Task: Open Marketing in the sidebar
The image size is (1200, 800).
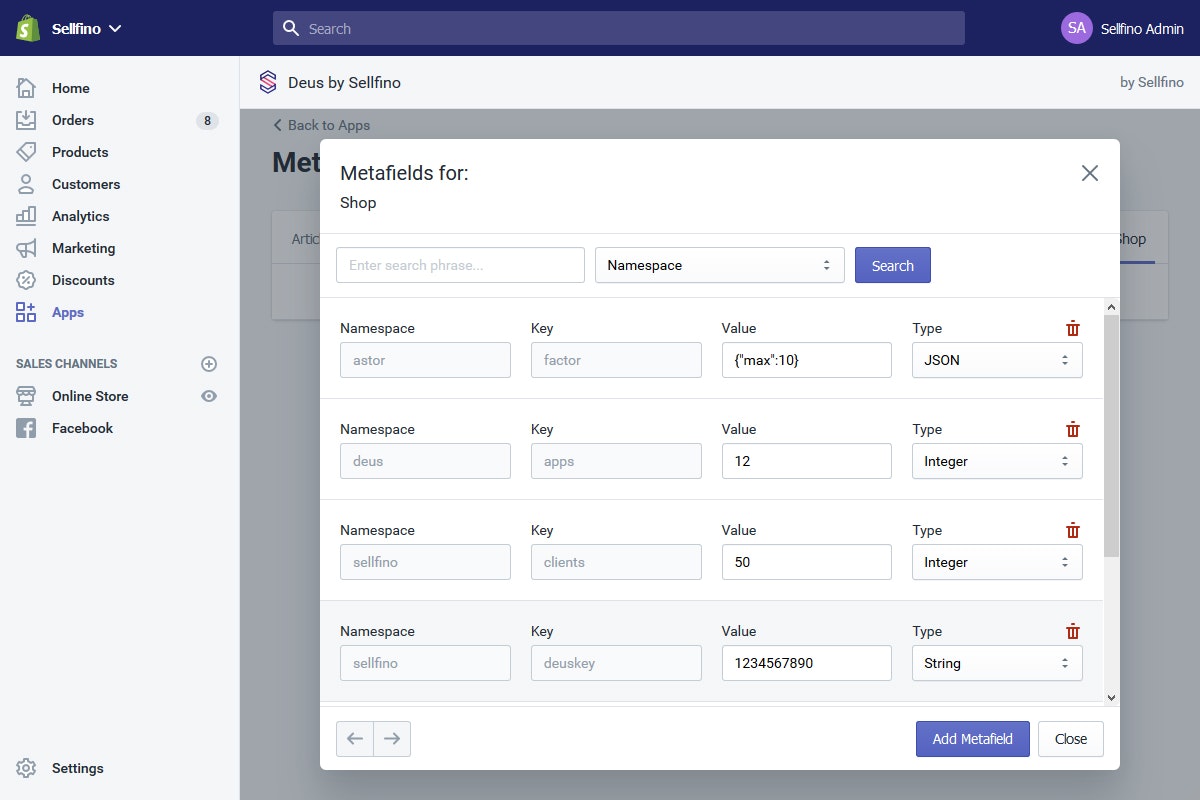Action: tap(83, 248)
